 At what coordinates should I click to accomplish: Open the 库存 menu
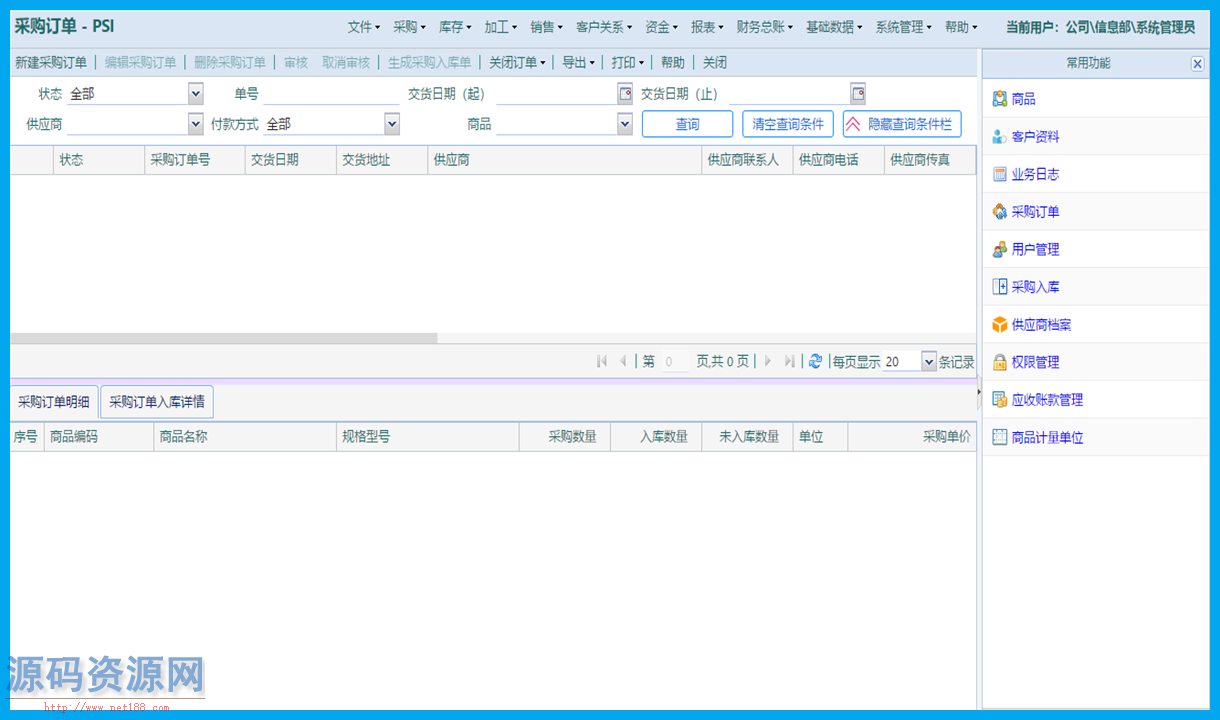point(455,27)
